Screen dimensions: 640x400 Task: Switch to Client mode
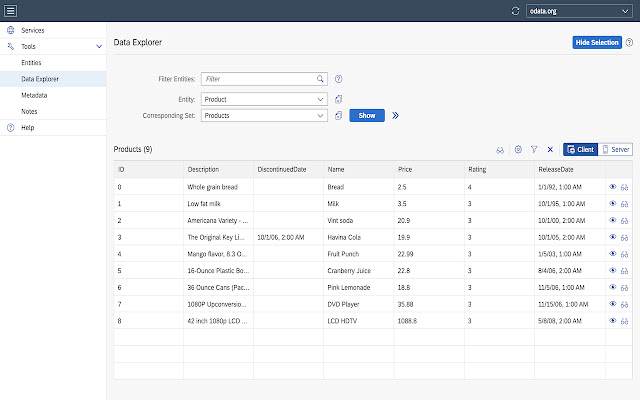coord(580,149)
